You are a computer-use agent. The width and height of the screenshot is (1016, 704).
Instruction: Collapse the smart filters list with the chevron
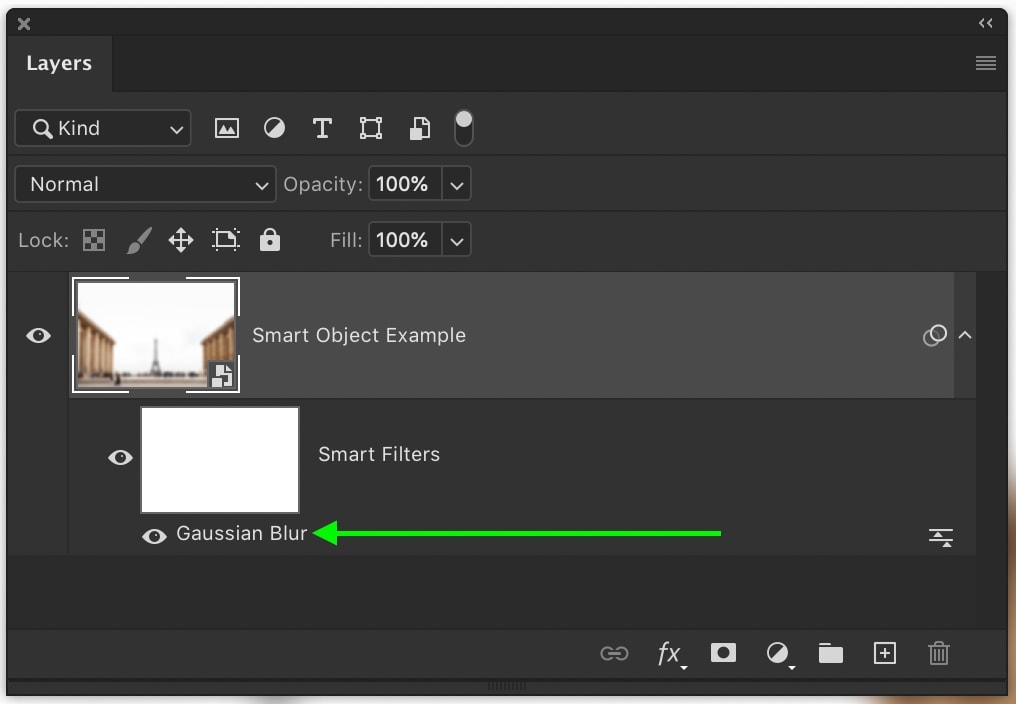coord(965,336)
